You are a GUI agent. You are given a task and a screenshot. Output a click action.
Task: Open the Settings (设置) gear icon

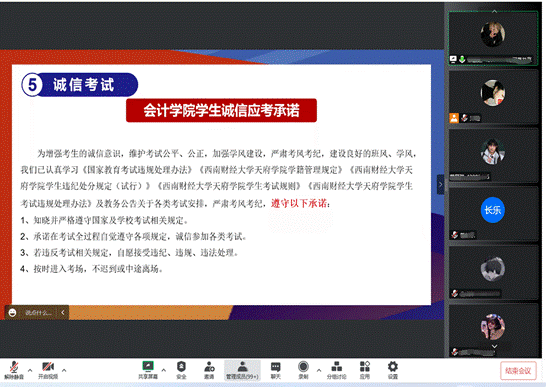coord(393,370)
